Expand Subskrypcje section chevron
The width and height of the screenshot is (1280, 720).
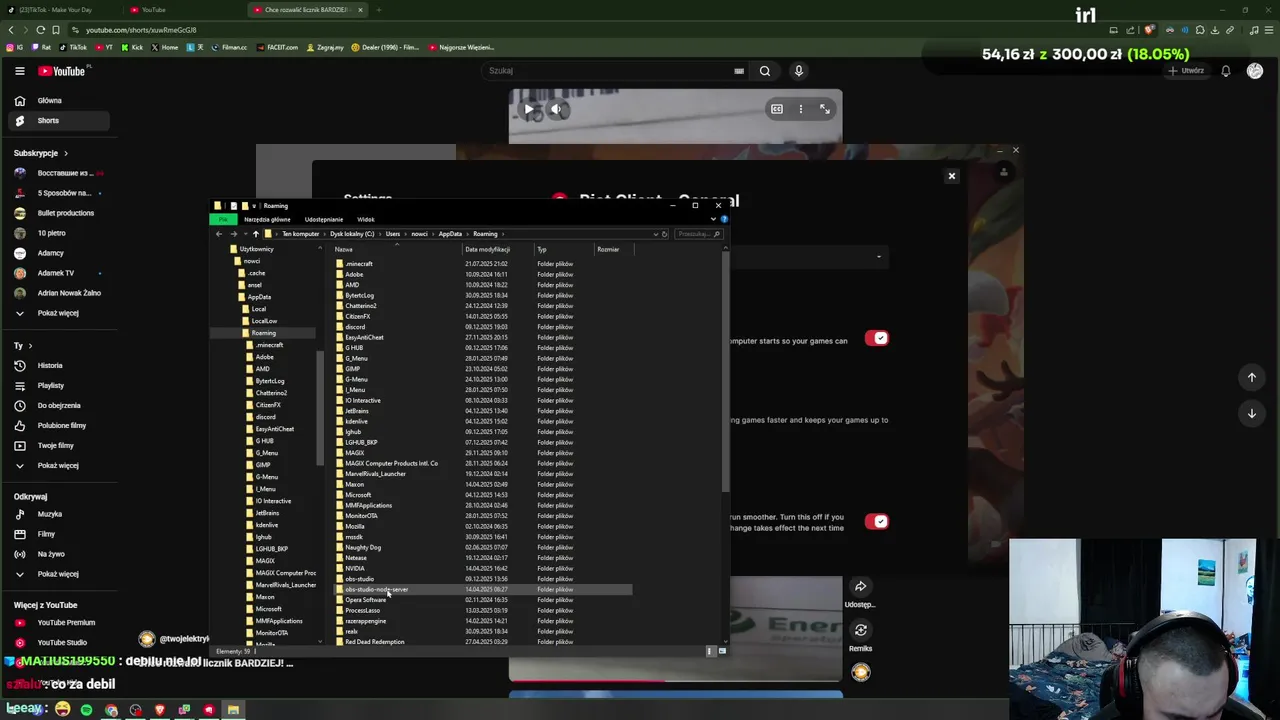tap(66, 153)
